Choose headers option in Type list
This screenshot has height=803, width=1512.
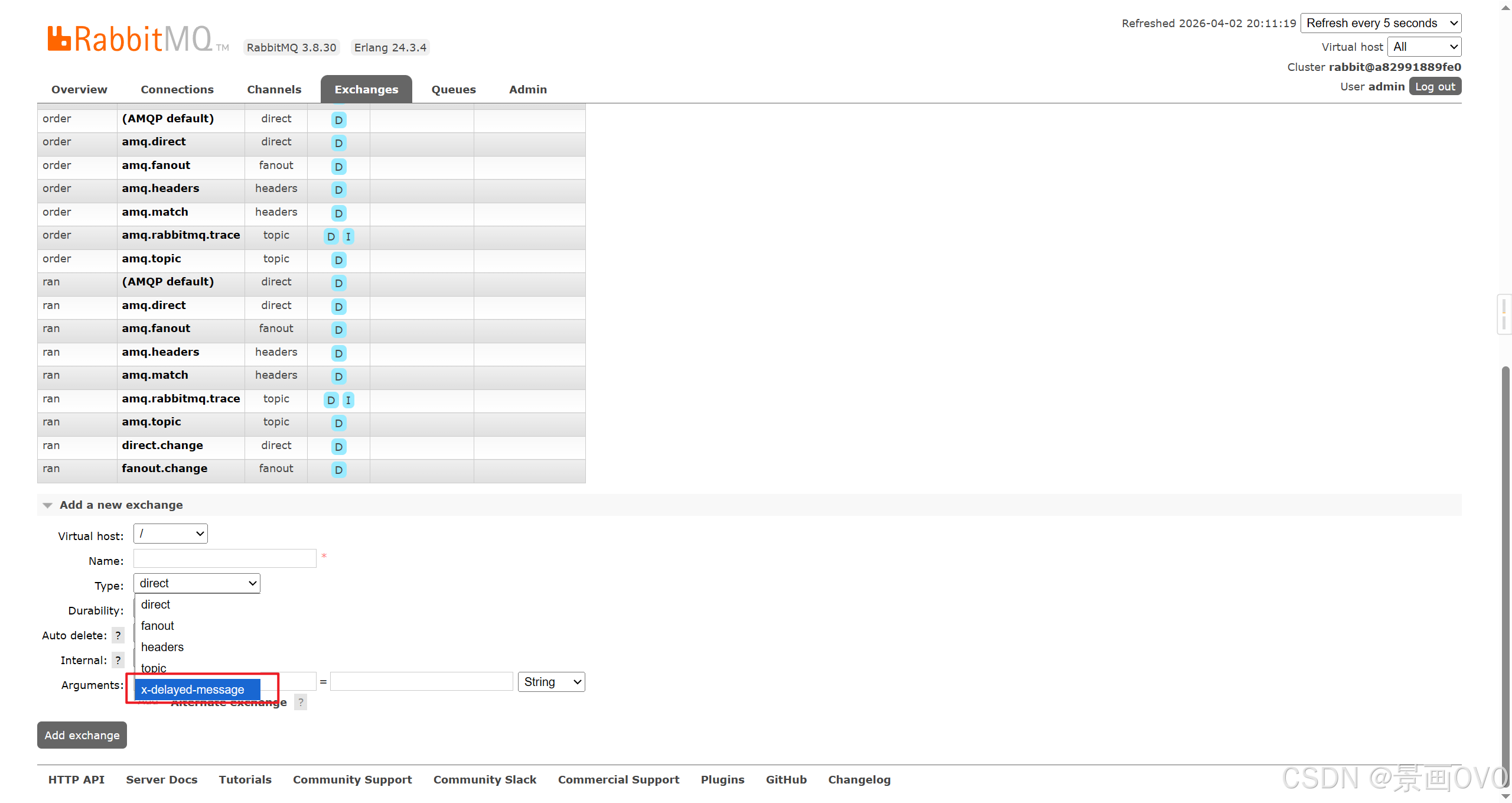tap(162, 647)
